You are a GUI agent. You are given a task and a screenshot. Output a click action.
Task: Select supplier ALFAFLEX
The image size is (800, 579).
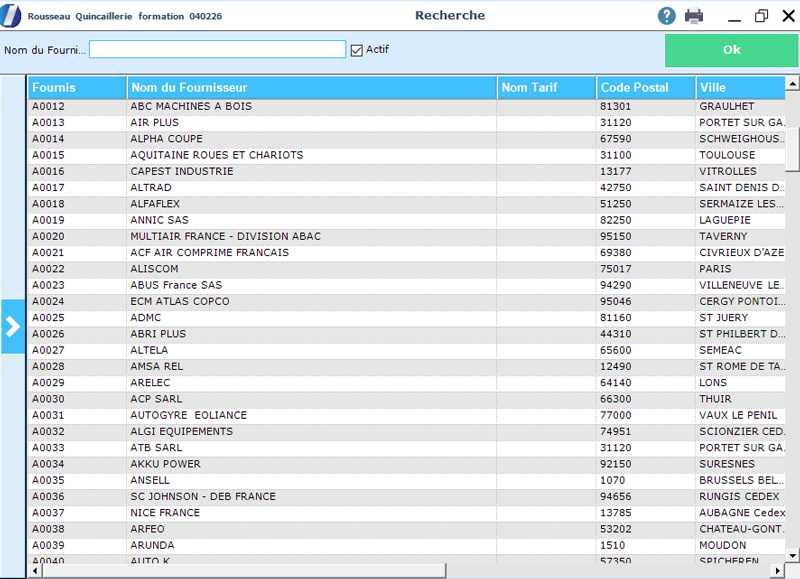click(155, 204)
